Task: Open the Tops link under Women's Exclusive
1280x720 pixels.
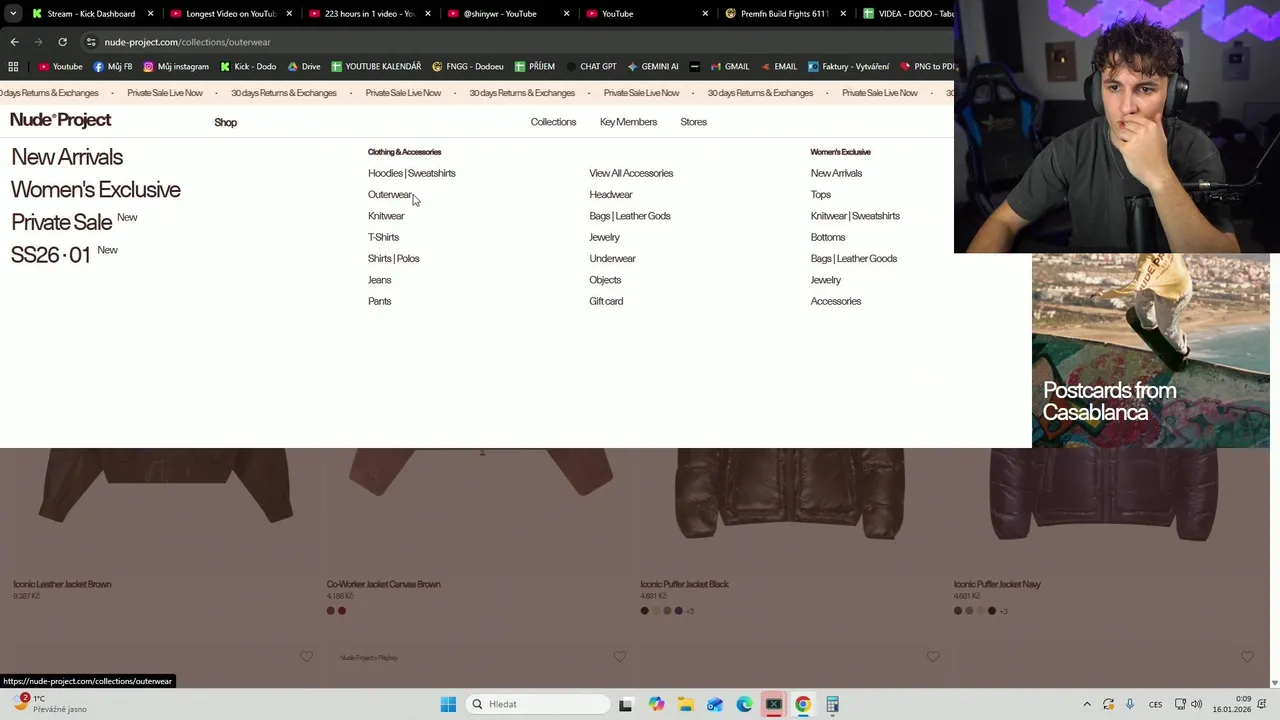Action: coord(820,195)
